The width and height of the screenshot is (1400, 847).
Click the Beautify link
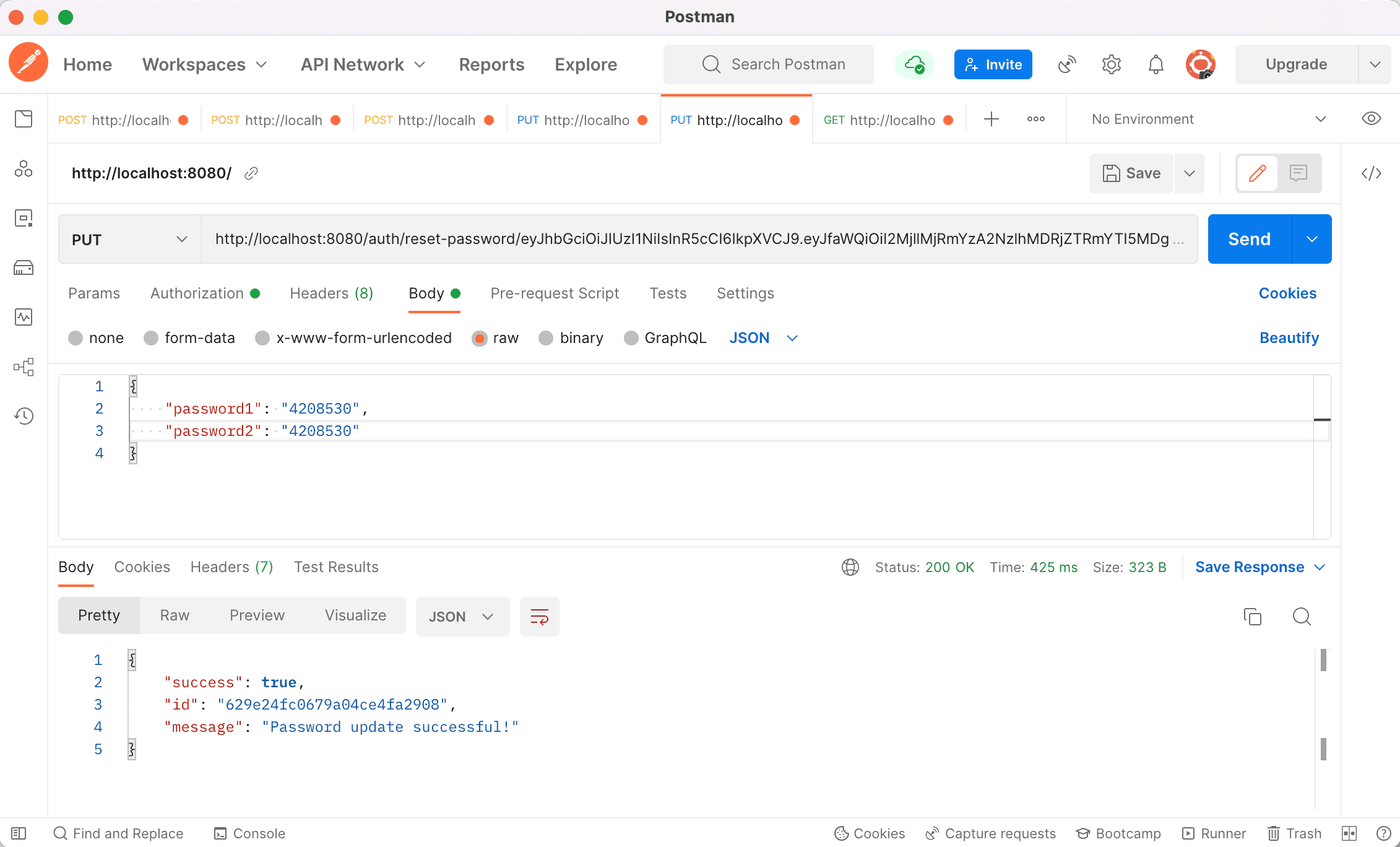[x=1289, y=338]
